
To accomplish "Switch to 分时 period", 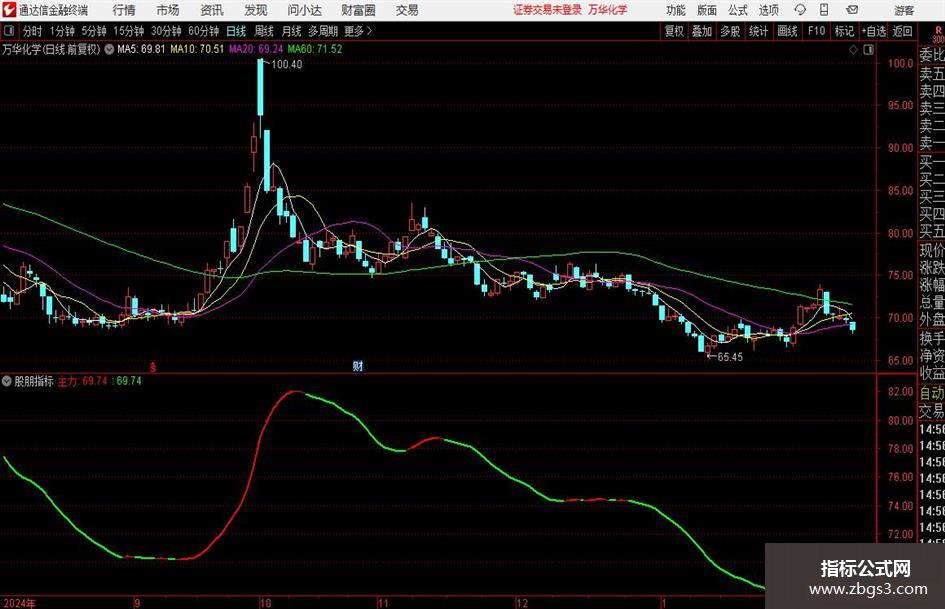I will pos(33,31).
